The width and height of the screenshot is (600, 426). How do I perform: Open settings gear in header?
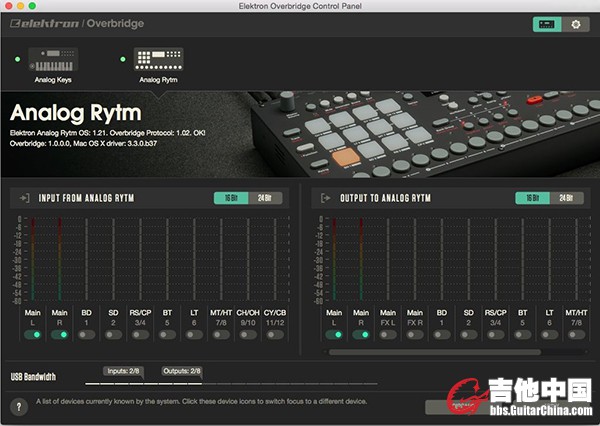pos(576,24)
